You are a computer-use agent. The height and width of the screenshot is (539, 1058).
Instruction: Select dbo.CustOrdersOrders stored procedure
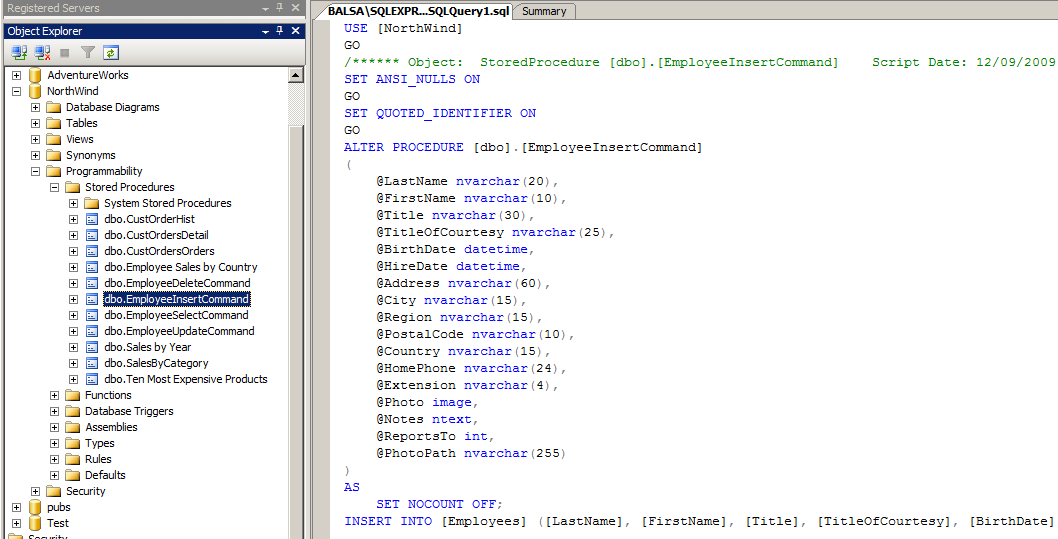coord(159,251)
